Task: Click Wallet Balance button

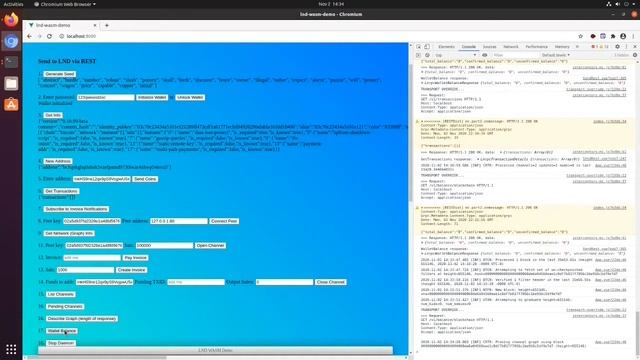Action: tap(62, 331)
